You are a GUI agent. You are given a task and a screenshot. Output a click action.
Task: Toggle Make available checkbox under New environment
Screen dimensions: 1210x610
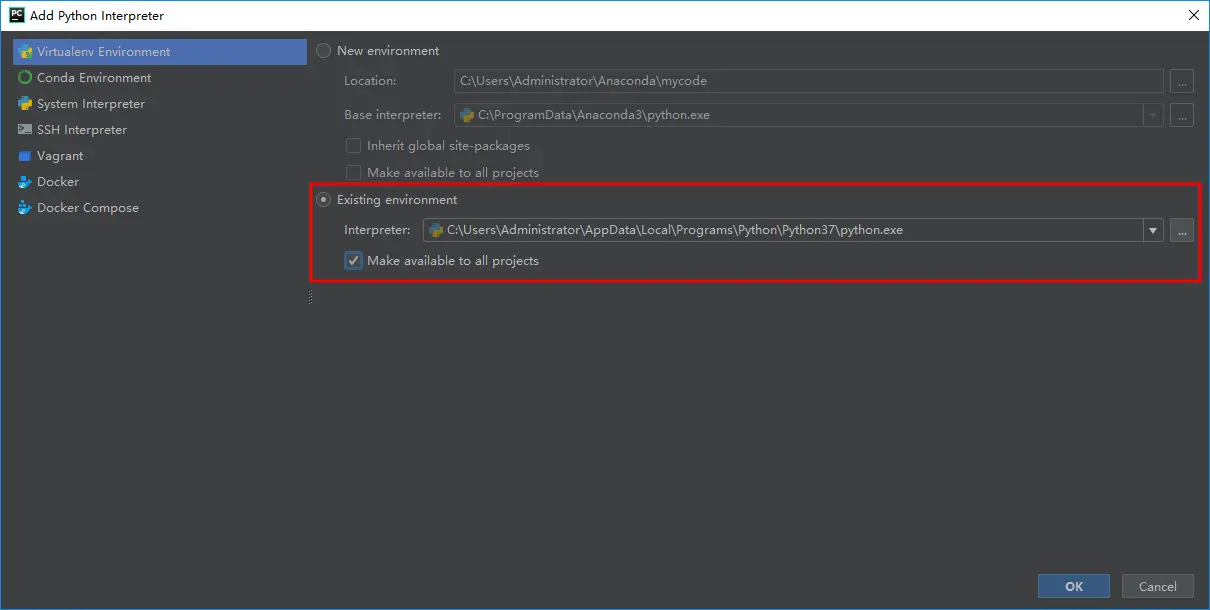(x=353, y=173)
